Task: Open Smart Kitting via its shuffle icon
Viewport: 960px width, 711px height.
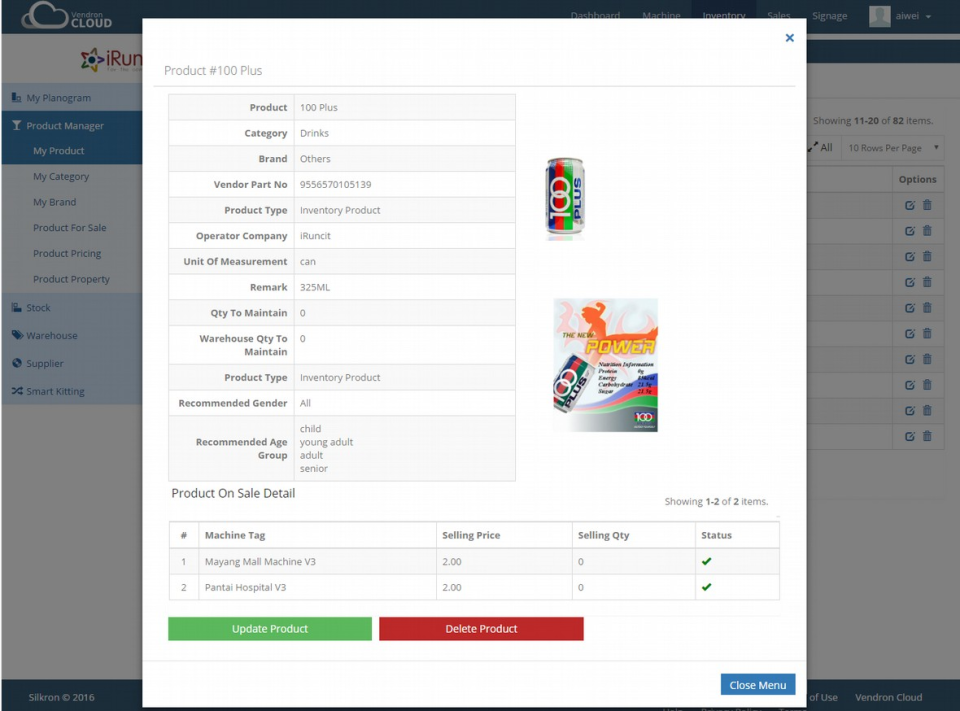Action: (14, 391)
